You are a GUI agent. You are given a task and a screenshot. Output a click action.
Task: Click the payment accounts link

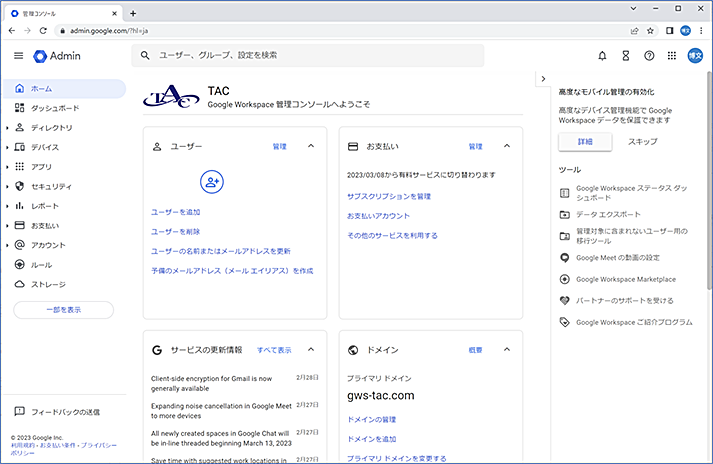pos(378,216)
